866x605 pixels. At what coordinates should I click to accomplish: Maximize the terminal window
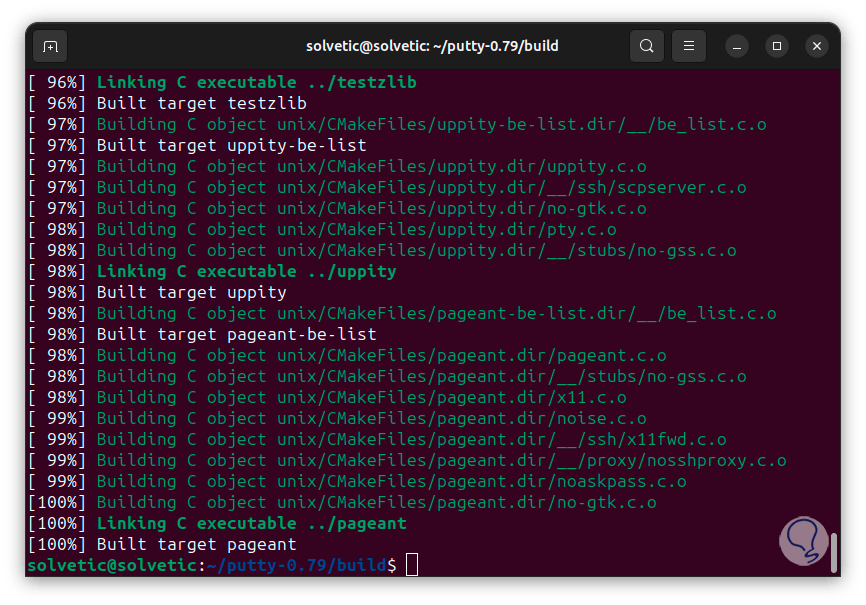point(777,46)
